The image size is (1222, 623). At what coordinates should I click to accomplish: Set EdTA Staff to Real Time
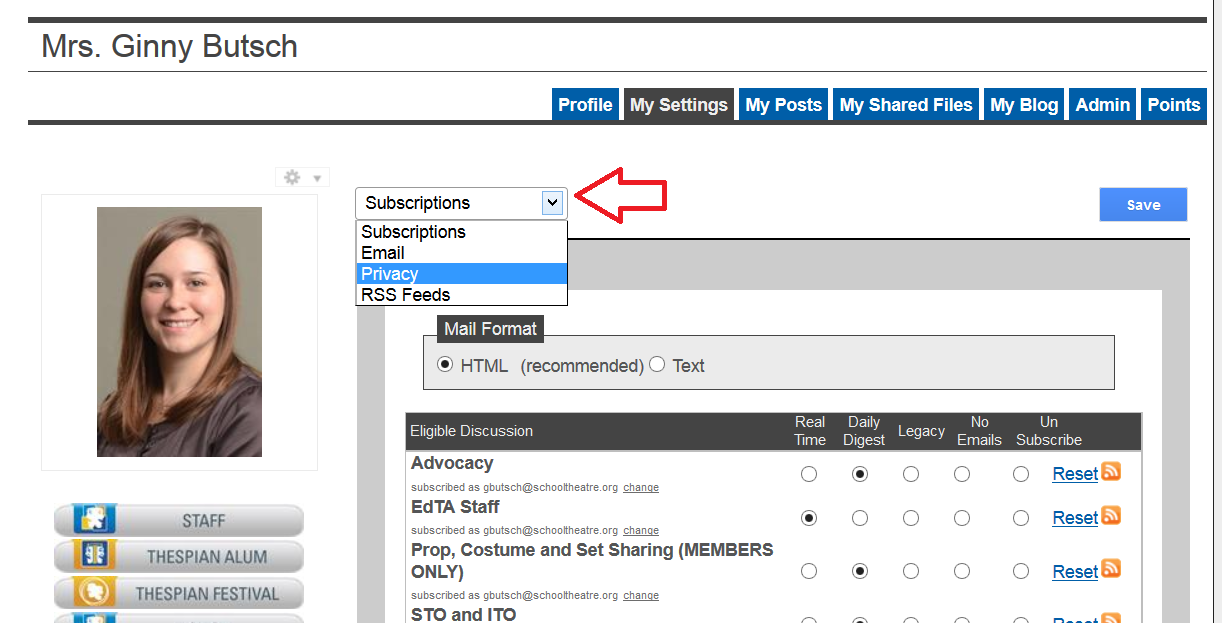click(809, 518)
